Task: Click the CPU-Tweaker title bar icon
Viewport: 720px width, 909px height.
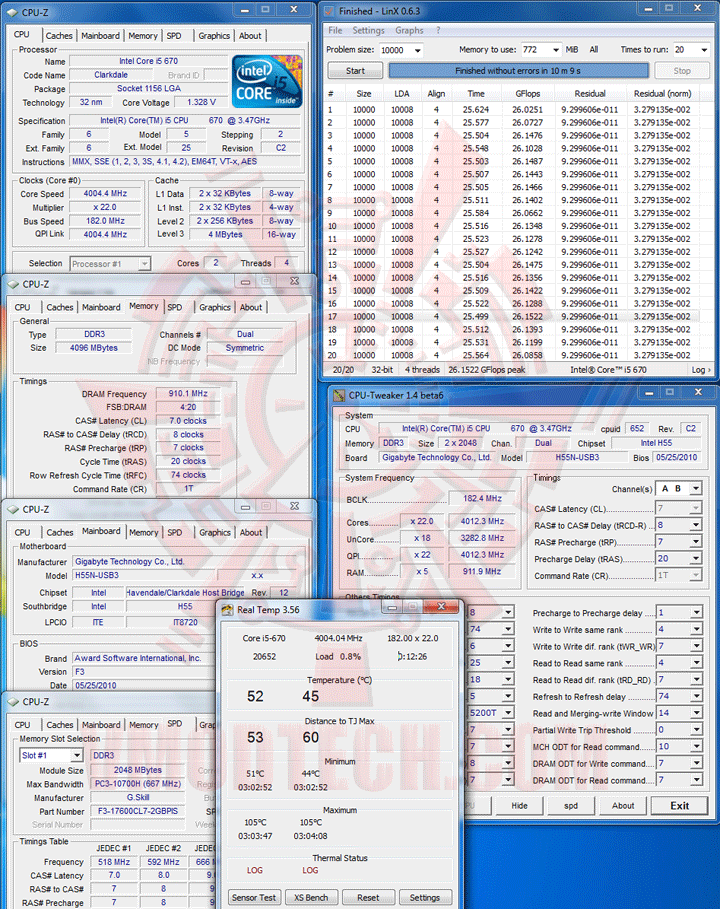Action: click(x=339, y=395)
